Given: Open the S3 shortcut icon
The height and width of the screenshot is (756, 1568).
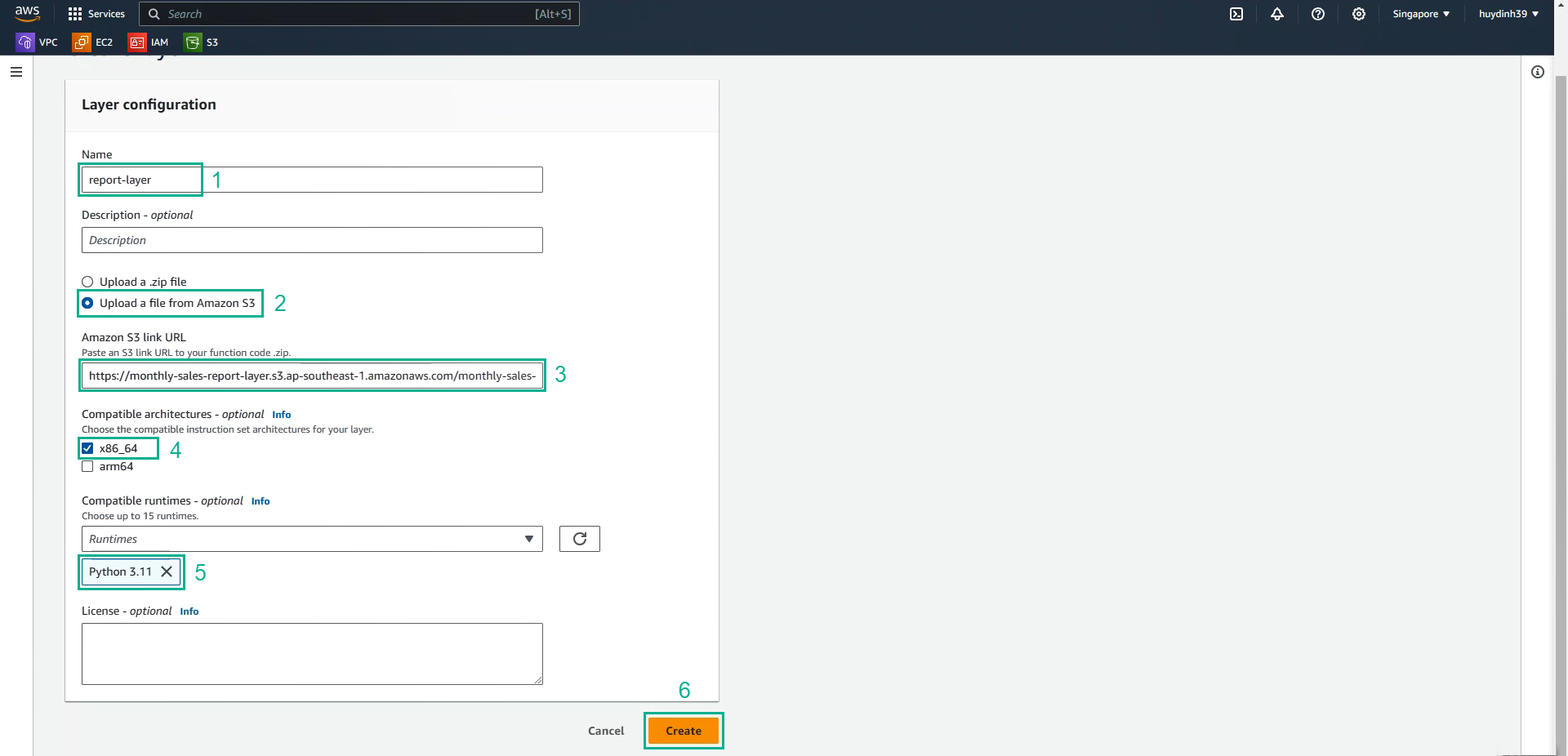Looking at the screenshot, I should pos(193,42).
